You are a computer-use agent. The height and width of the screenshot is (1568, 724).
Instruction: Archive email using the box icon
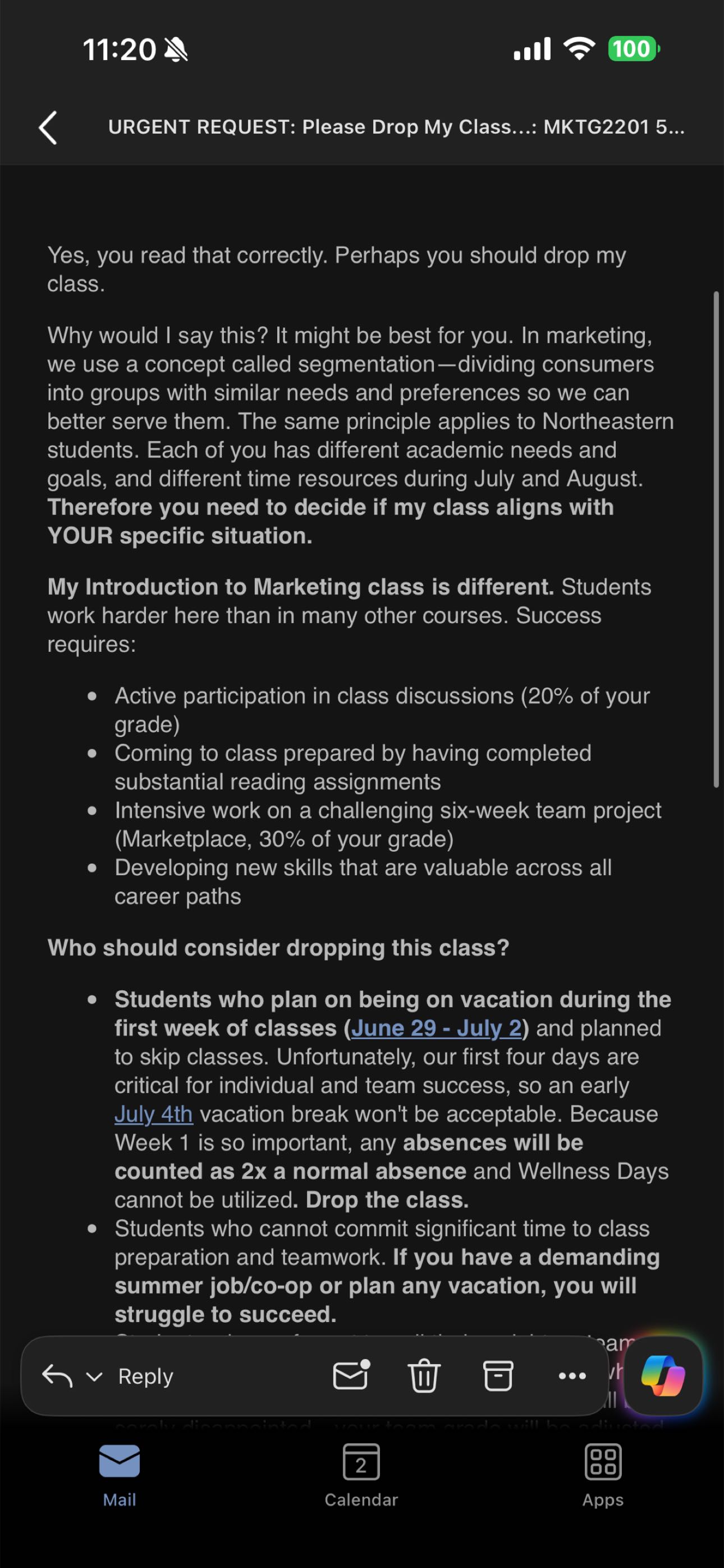[498, 1375]
